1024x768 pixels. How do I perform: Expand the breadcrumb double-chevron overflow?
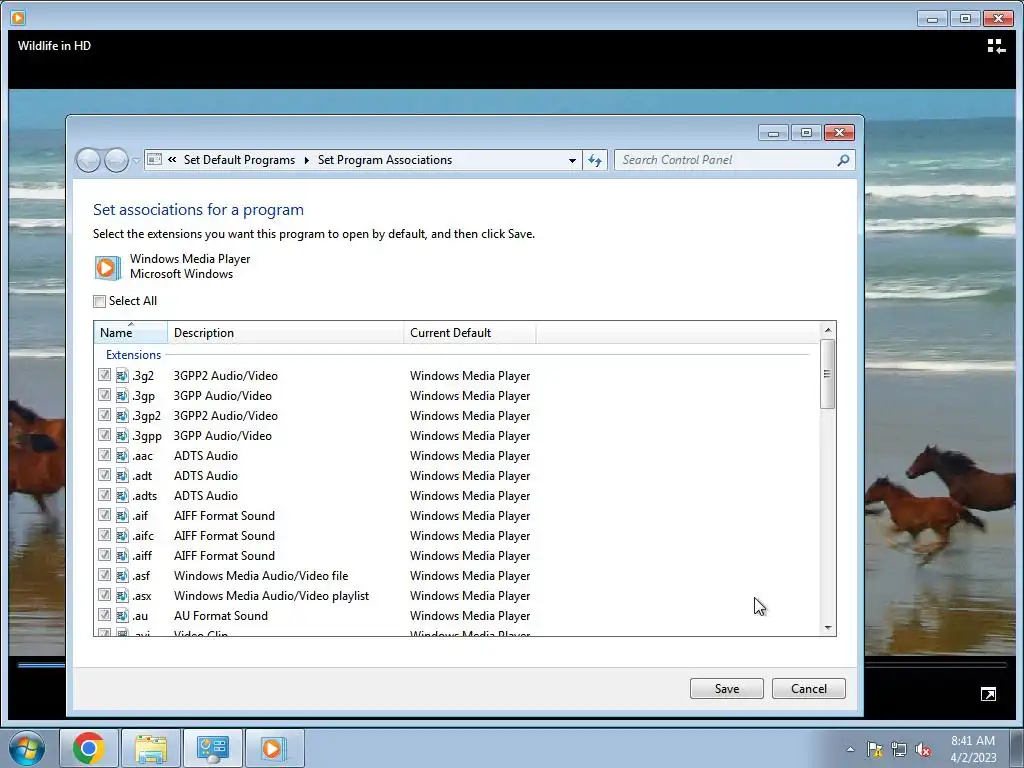pos(172,160)
